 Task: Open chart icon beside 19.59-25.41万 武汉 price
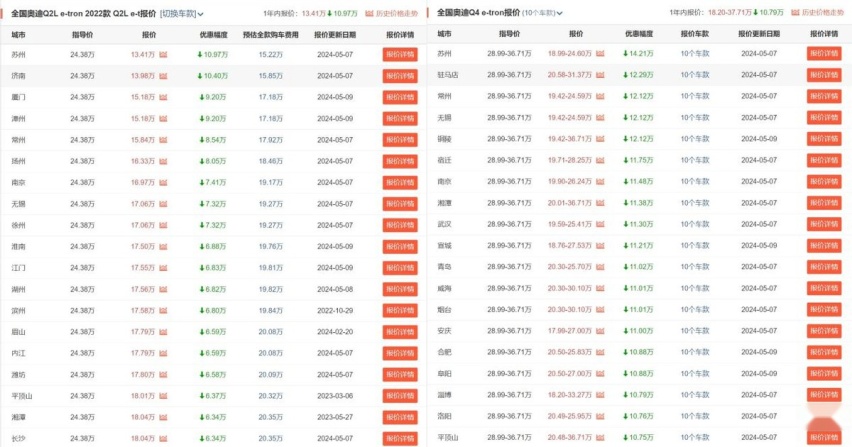600,224
